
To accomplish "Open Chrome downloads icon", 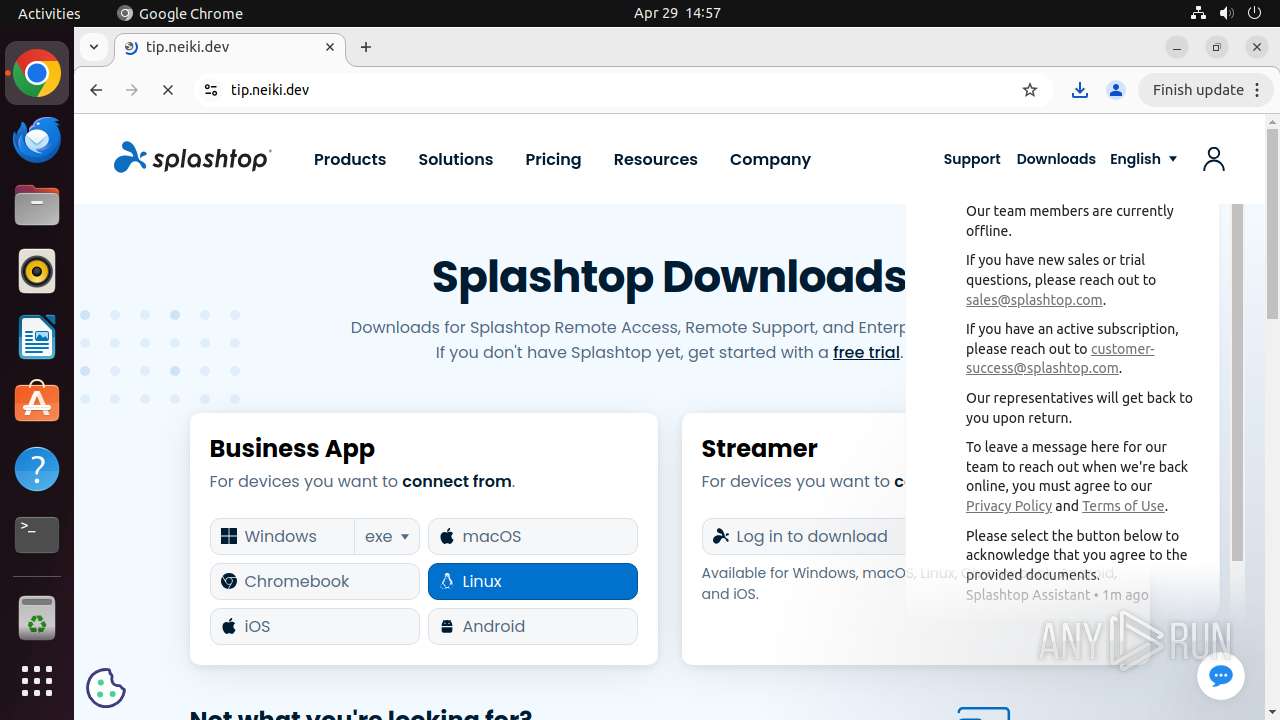I will coord(1079,90).
